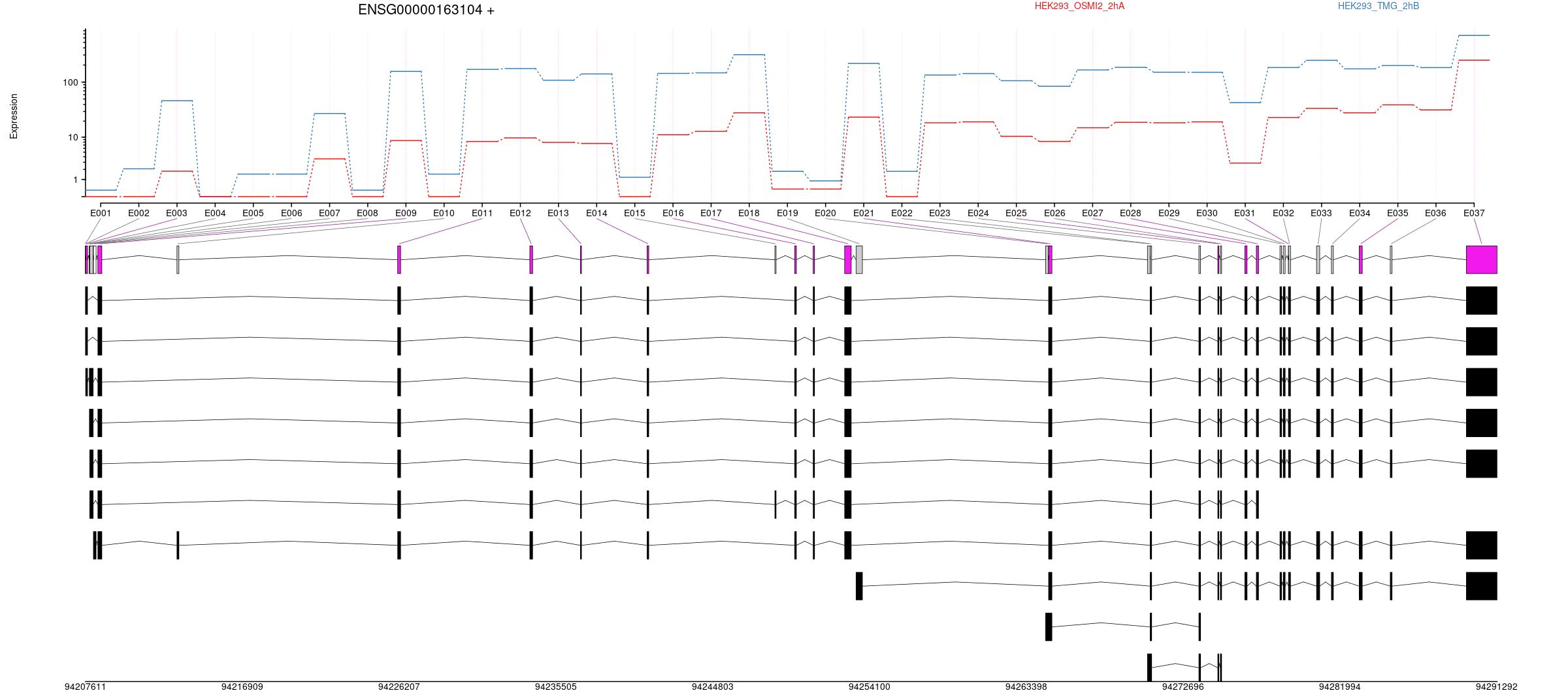Click exon label E031

click(x=1245, y=213)
